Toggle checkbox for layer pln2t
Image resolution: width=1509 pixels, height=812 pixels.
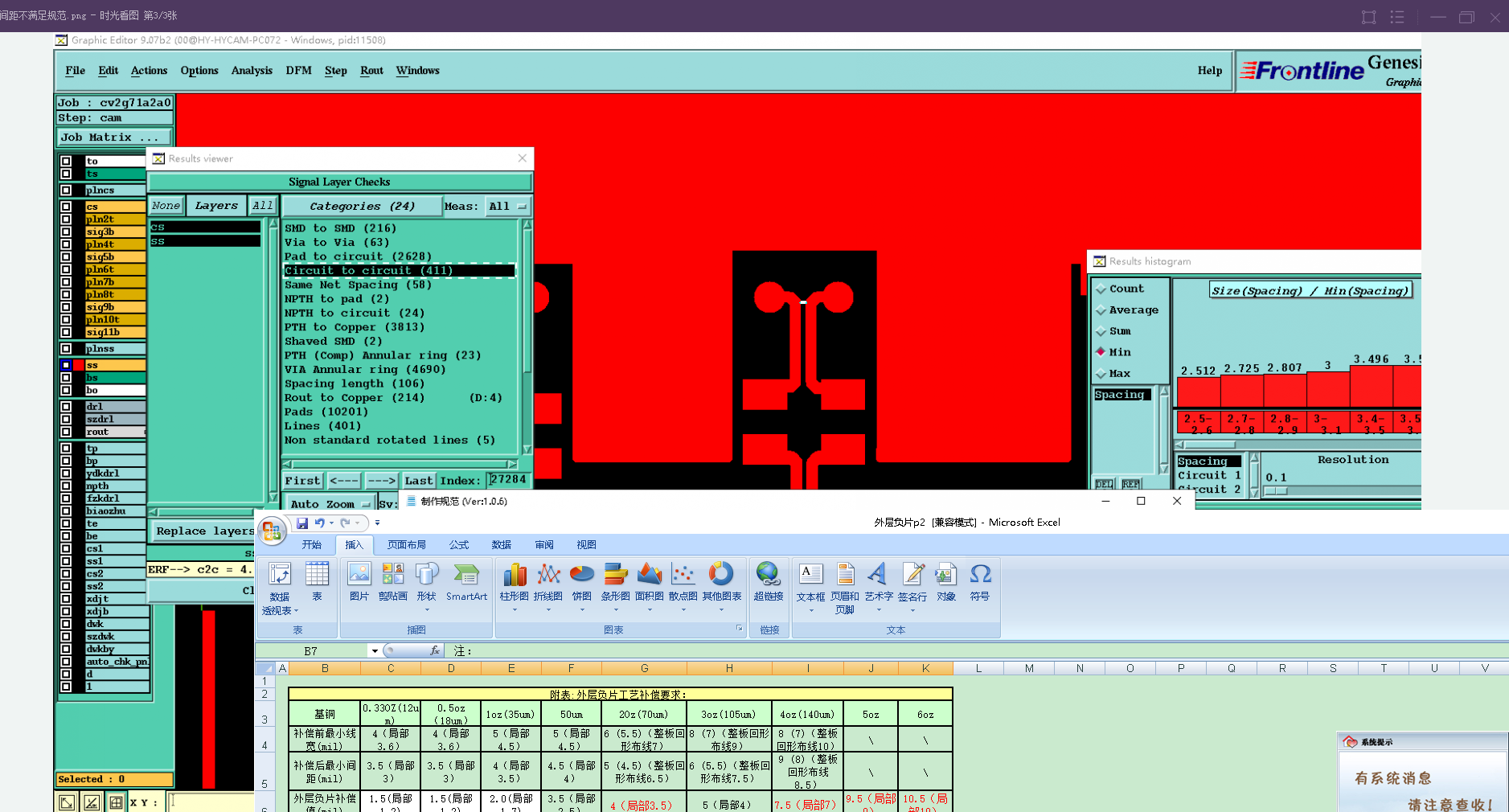66,219
